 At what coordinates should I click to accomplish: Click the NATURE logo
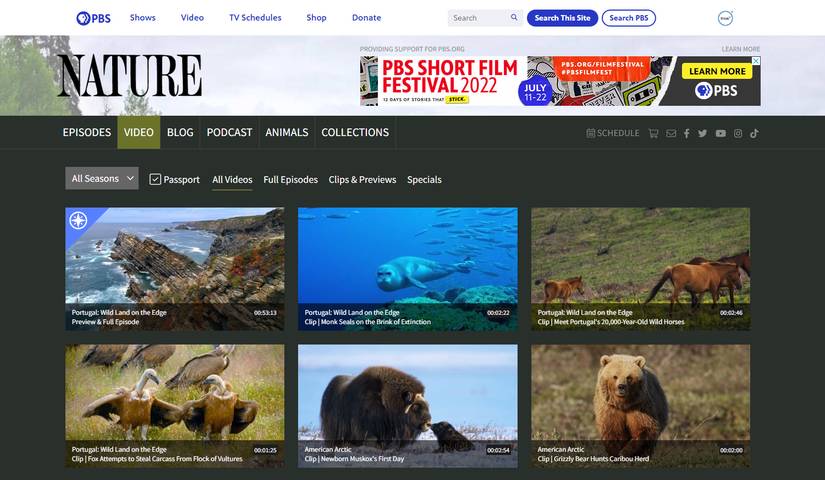click(129, 76)
